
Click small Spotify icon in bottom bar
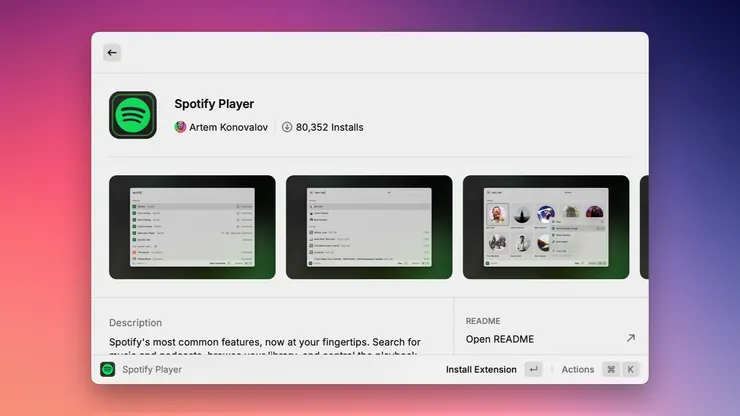(108, 369)
